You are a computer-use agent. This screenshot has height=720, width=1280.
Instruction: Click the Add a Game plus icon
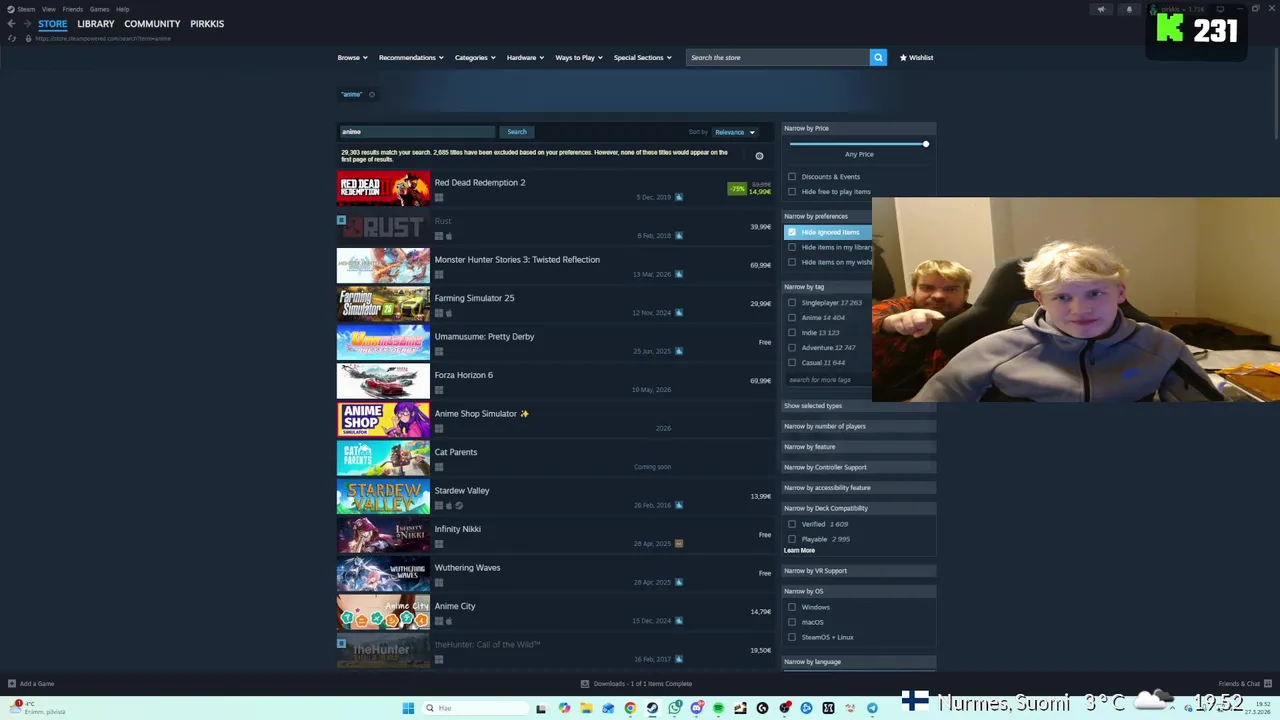coord(12,683)
